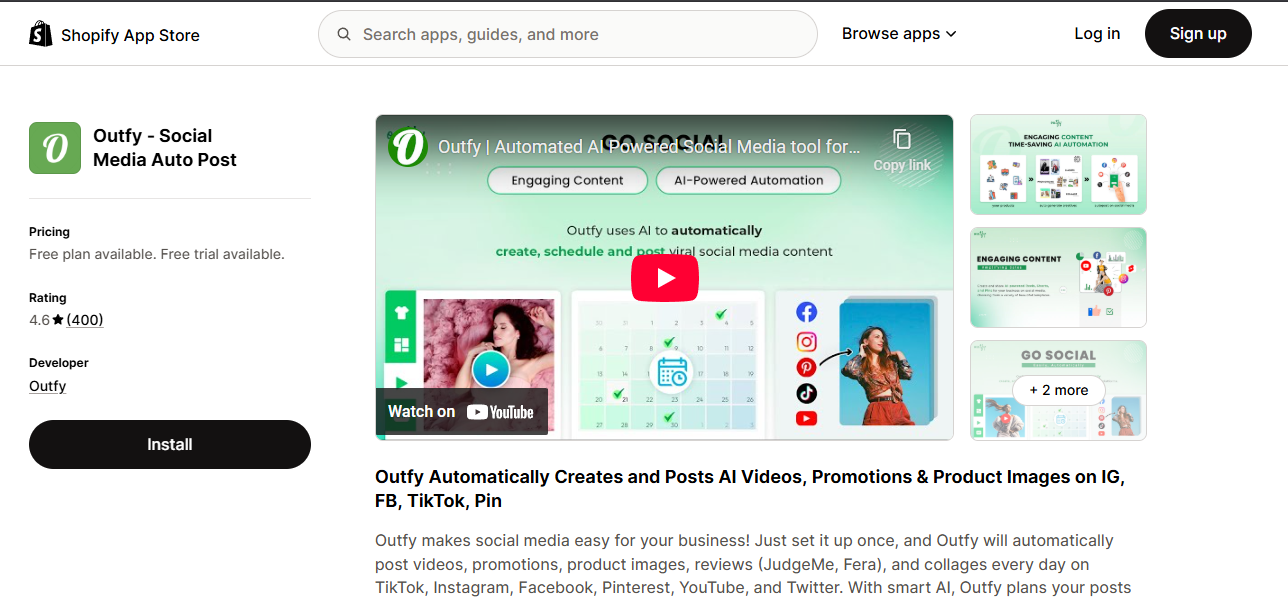Click the Facebook icon in video preview
Image resolution: width=1288 pixels, height=600 pixels.
pyautogui.click(x=807, y=312)
